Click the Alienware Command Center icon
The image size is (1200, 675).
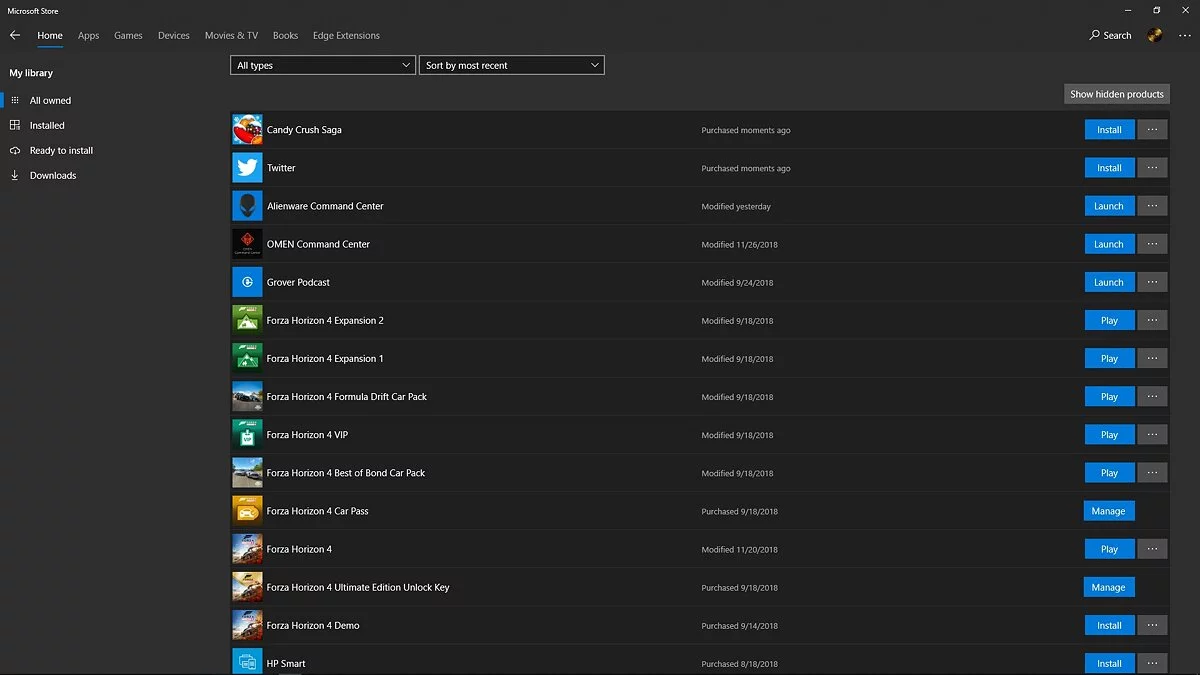(x=247, y=206)
